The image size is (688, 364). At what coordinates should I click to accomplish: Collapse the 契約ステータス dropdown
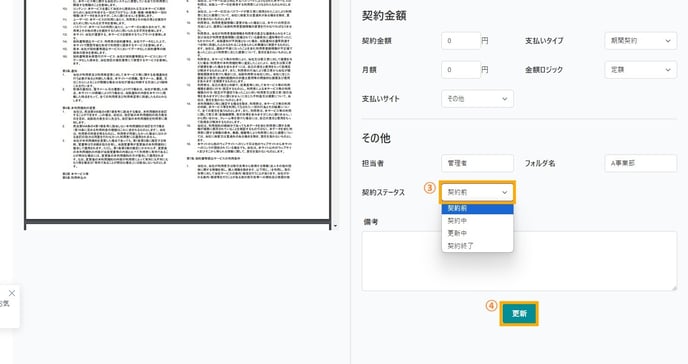(477, 192)
